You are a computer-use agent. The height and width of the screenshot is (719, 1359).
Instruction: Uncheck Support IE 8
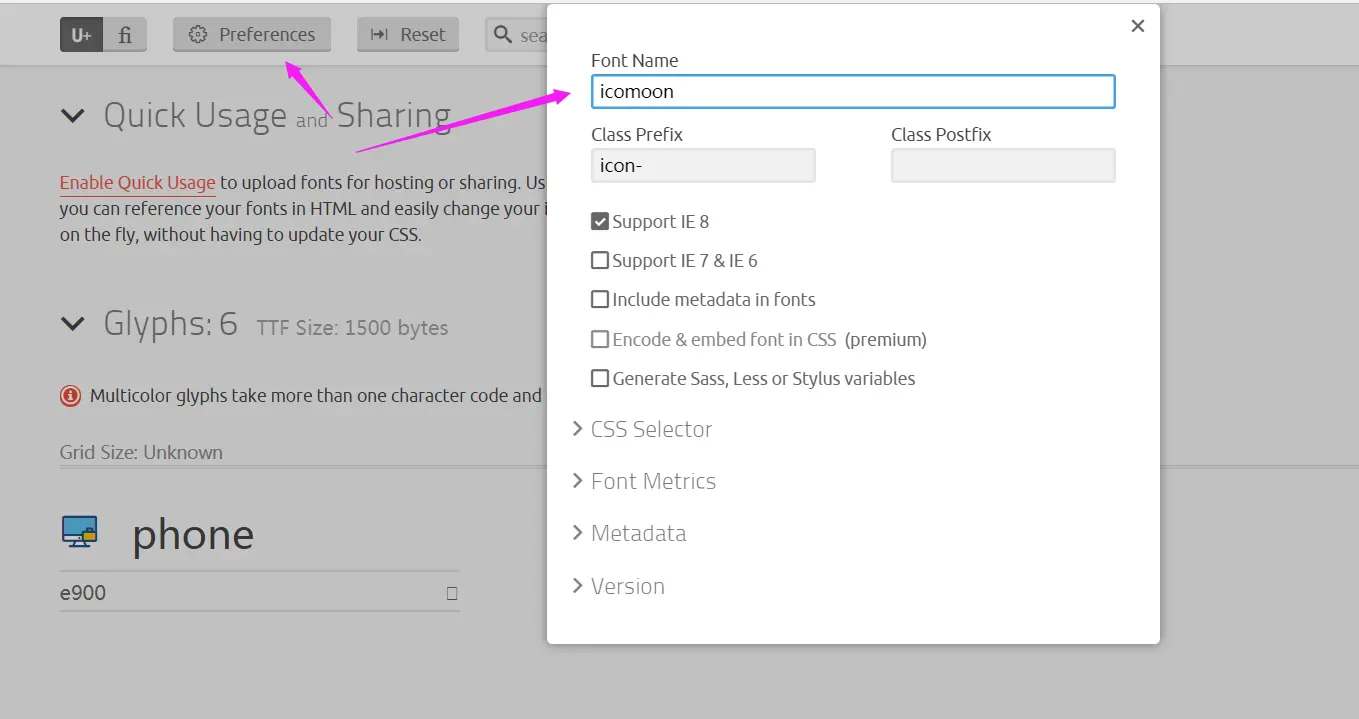(x=600, y=222)
